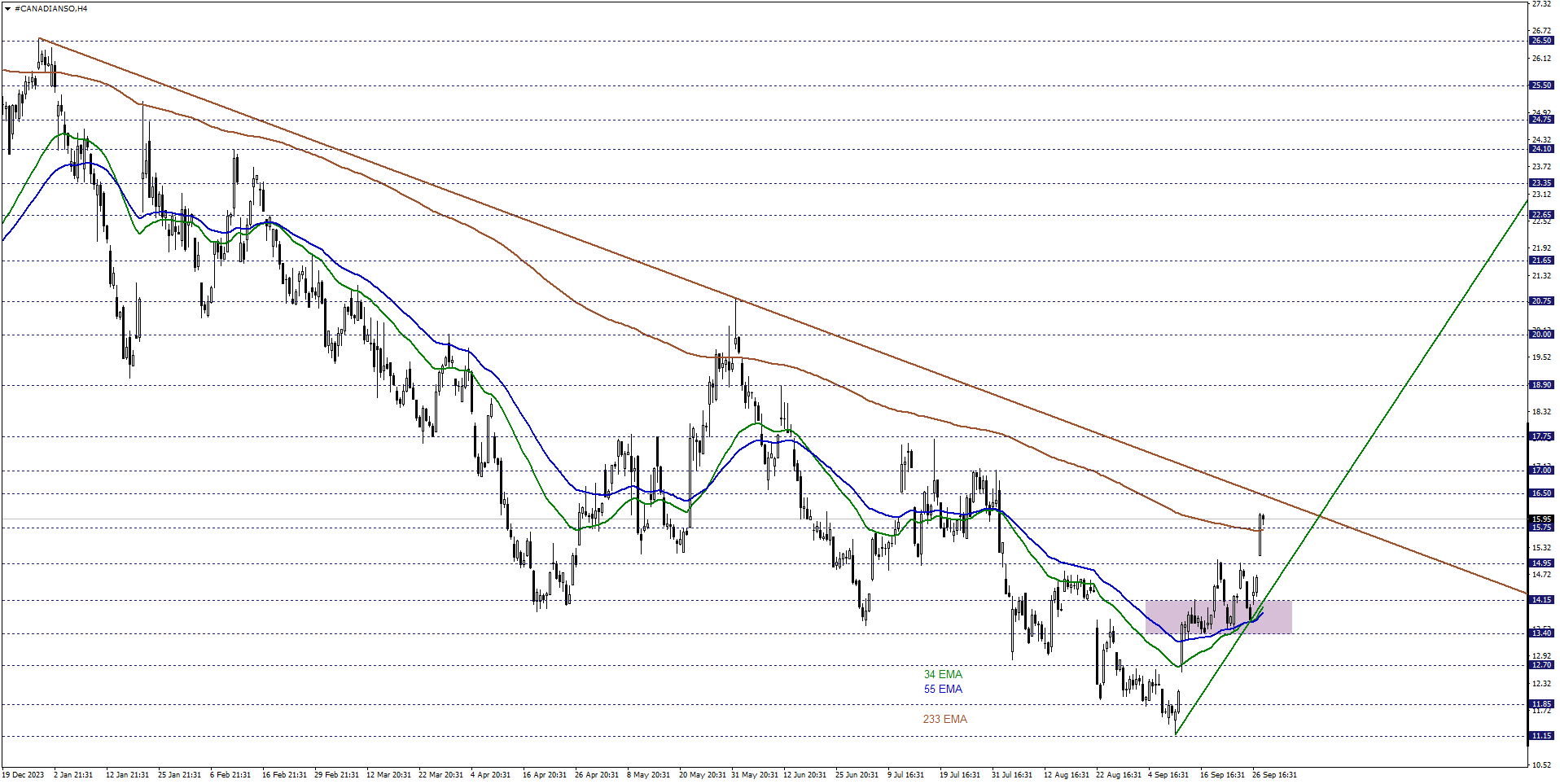Click the 21.65 horizontal level price tag
This screenshot has height=784, width=1560.
(x=1541, y=261)
